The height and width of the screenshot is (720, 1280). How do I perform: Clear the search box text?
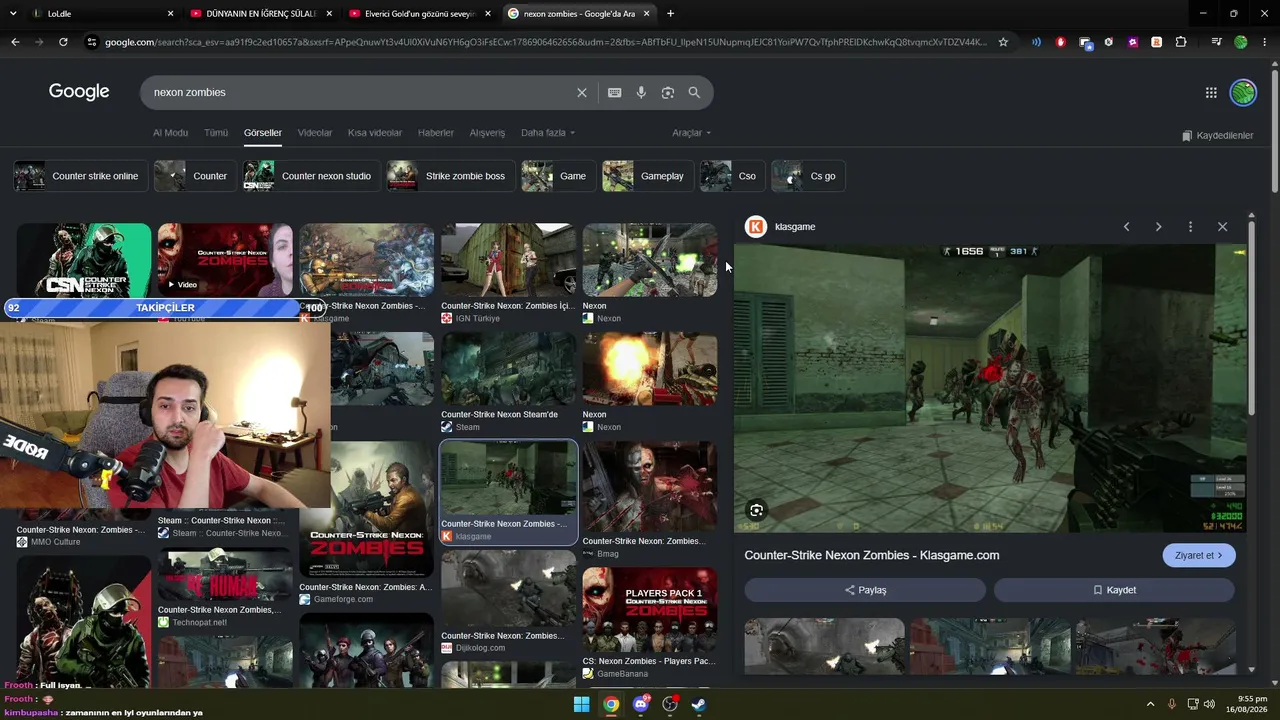[582, 92]
